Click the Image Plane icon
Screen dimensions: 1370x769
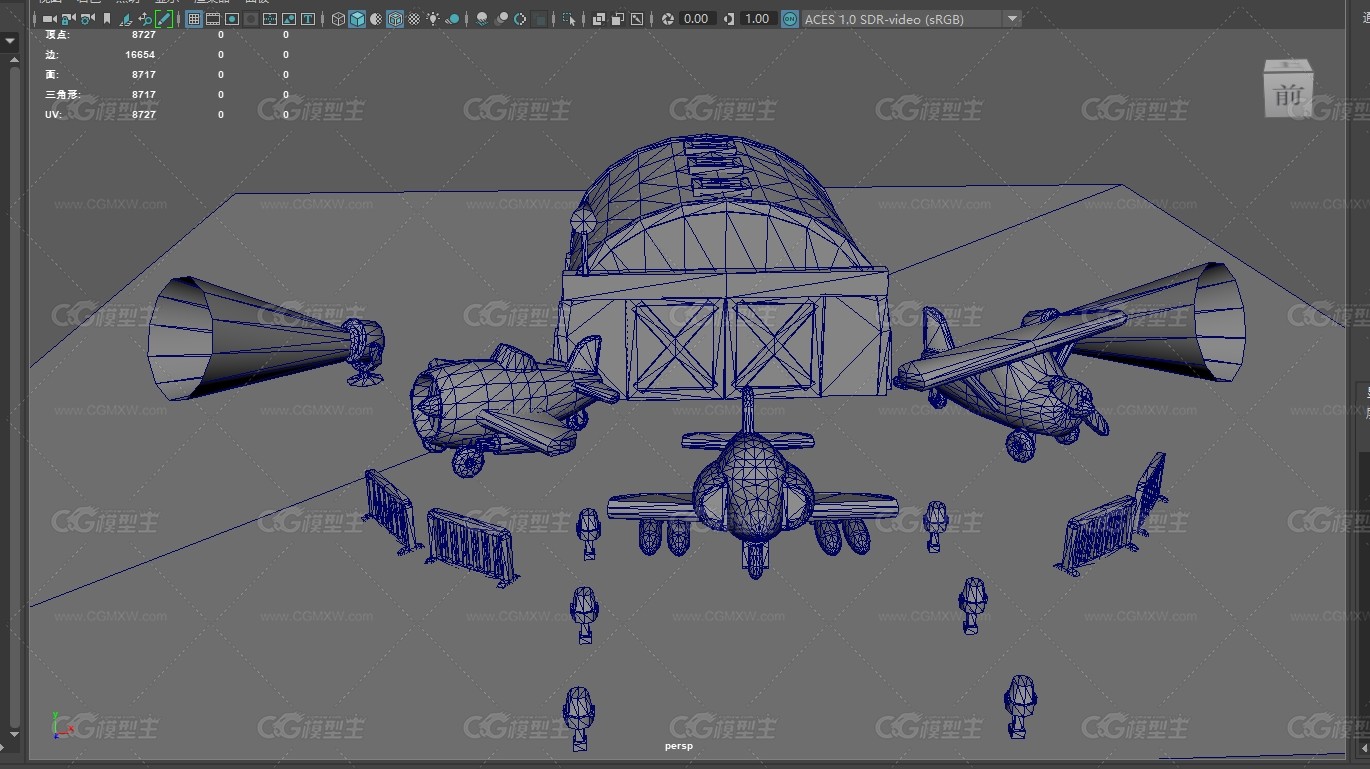pos(126,19)
